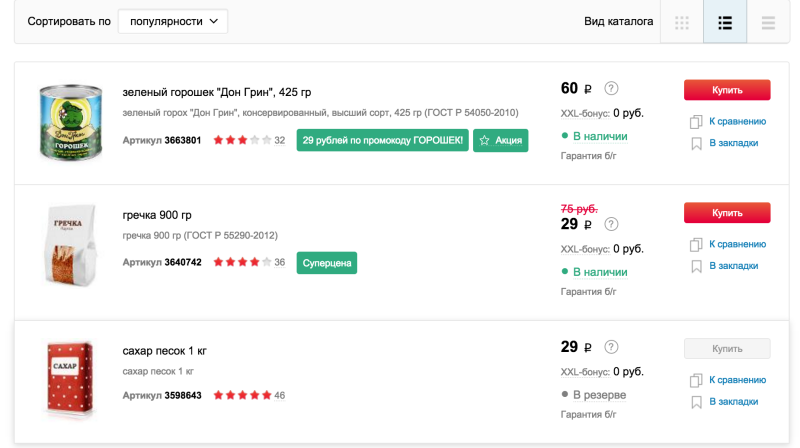This screenshot has height=448, width=800.
Task: Save sugar with В закладки link
Action: (734, 402)
